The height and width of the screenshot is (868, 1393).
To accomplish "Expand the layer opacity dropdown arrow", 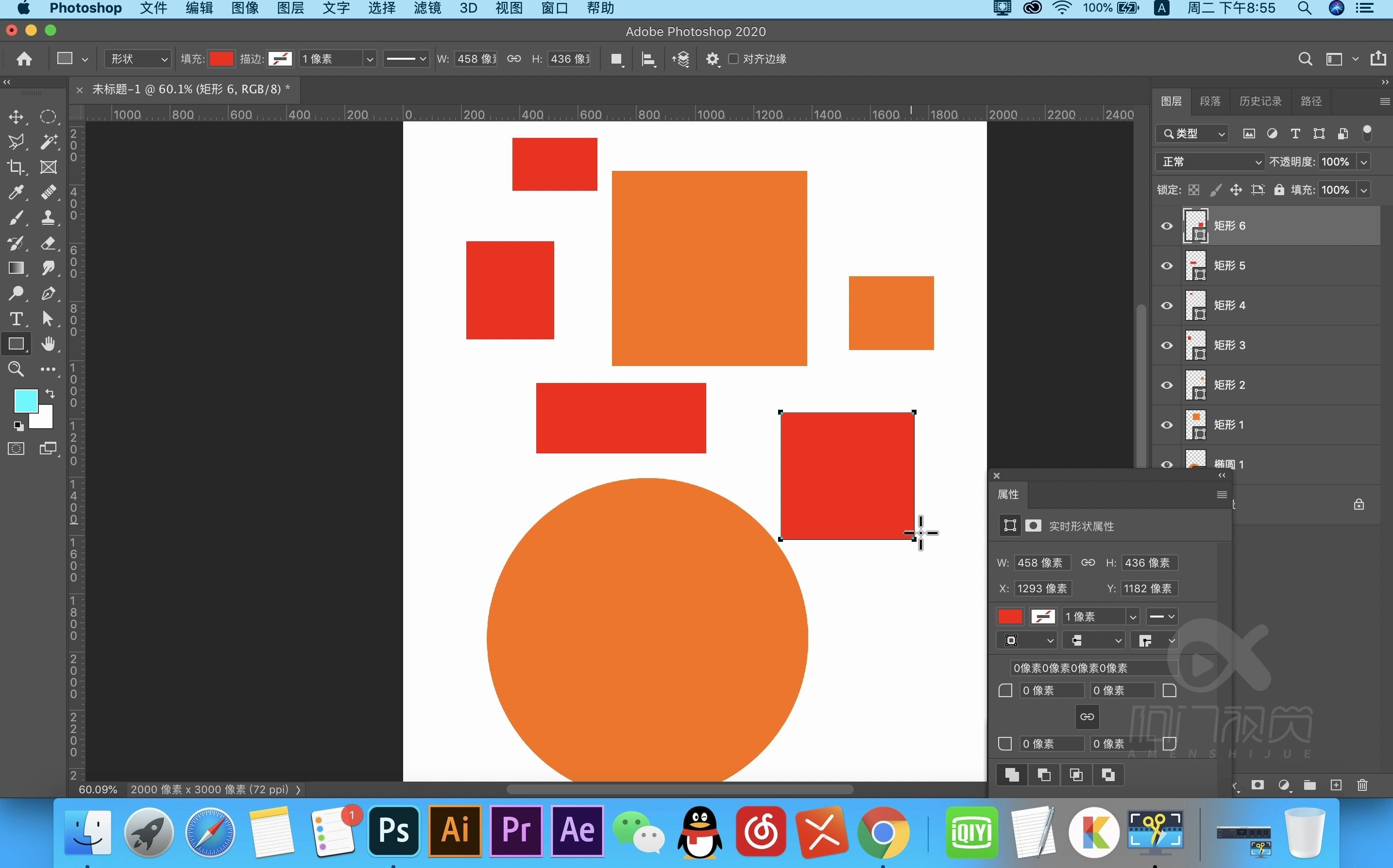I will [x=1364, y=162].
